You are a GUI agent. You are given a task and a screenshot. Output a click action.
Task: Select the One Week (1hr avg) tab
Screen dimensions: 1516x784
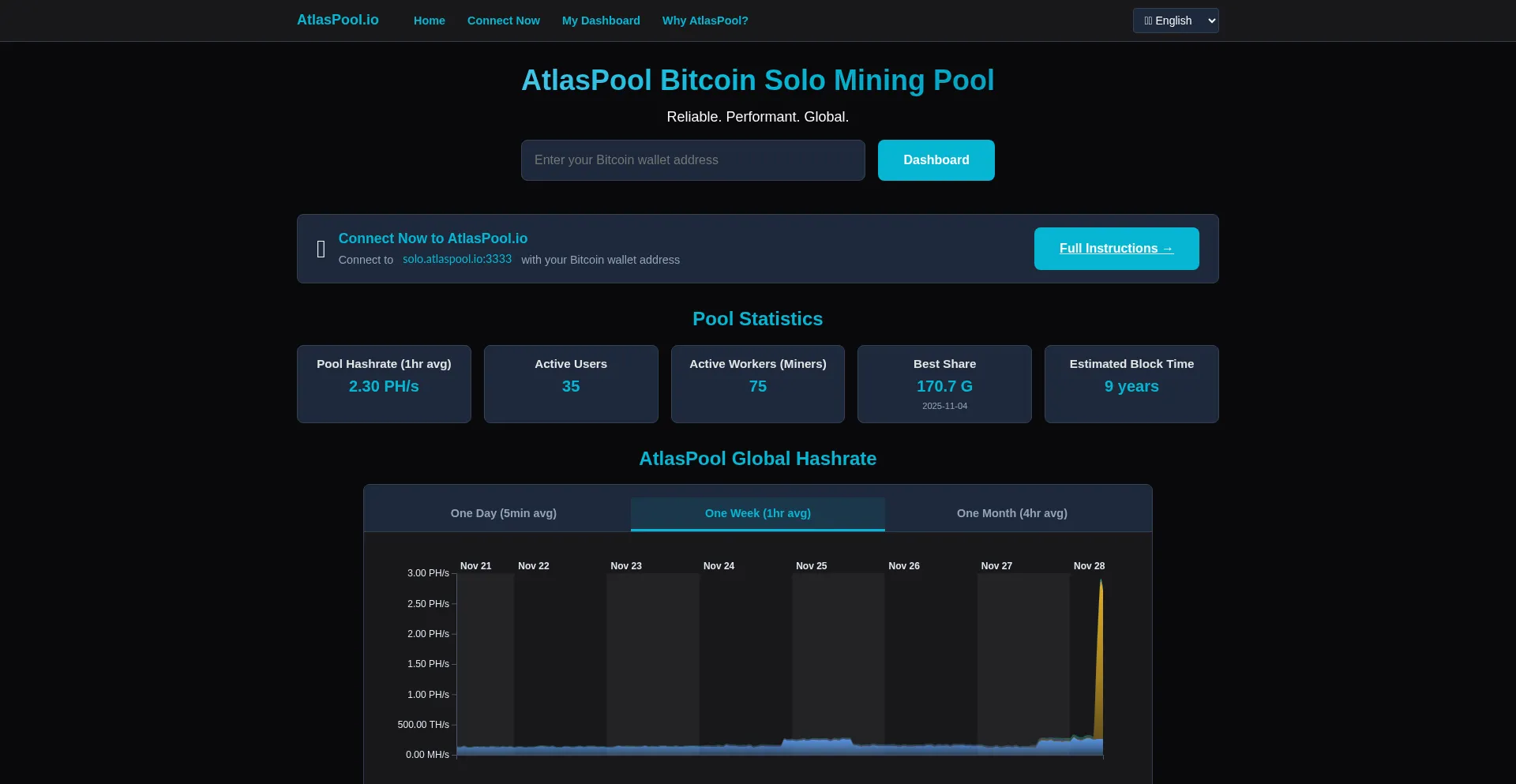757,513
